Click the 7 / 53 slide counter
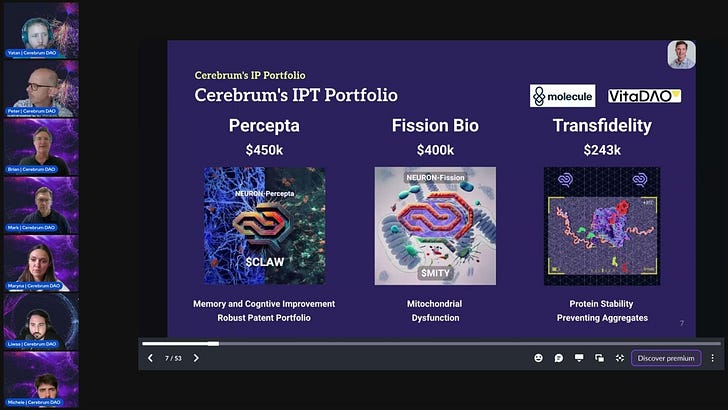This screenshot has height=410, width=728. (x=173, y=358)
